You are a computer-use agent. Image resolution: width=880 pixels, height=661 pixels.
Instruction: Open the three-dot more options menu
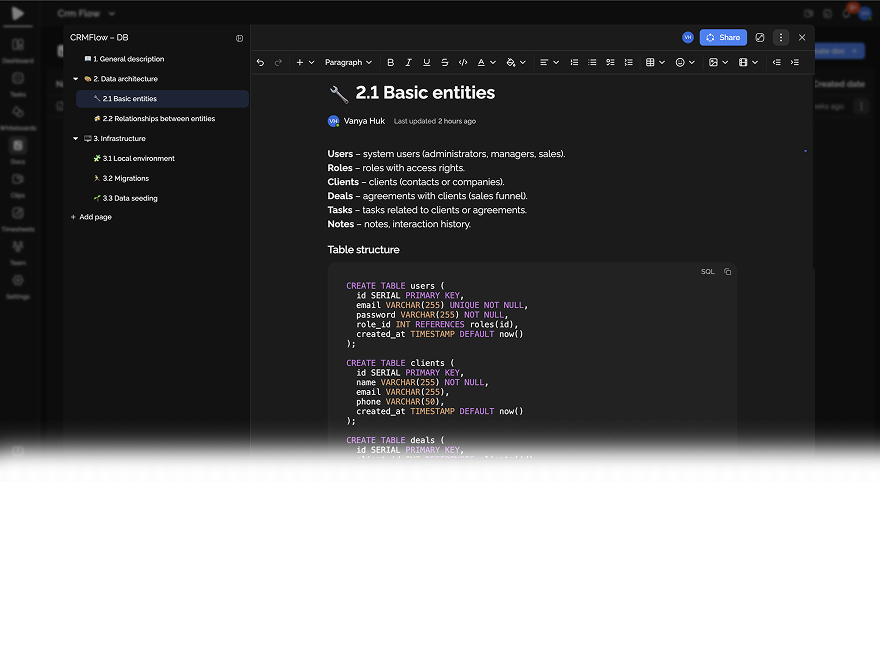pyautogui.click(x=781, y=37)
